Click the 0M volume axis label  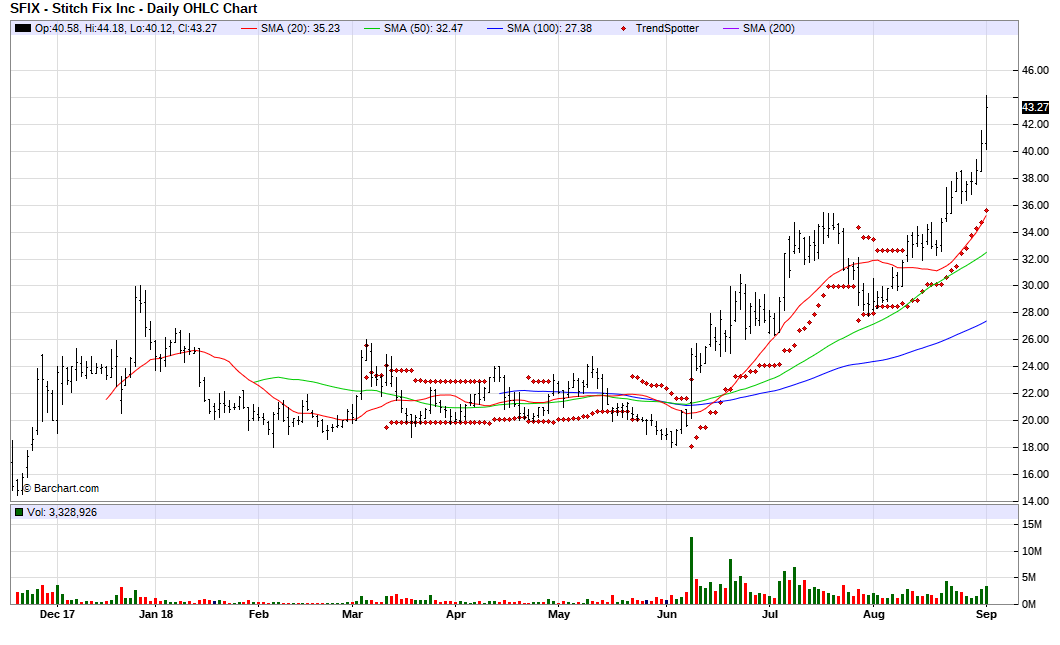(1029, 604)
